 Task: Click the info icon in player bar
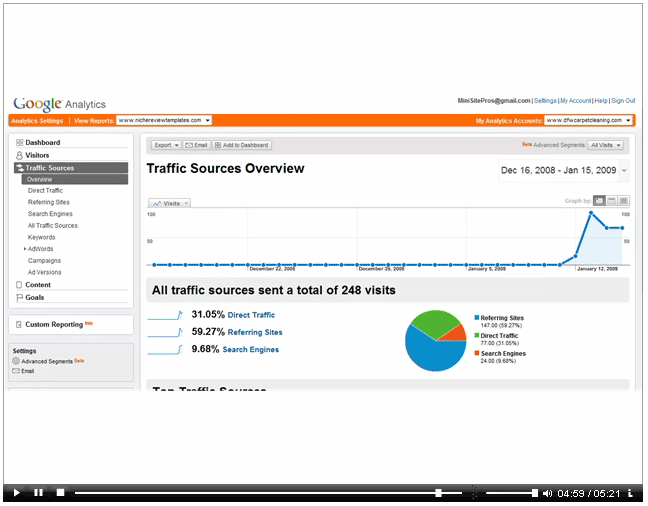pyautogui.click(x=630, y=493)
